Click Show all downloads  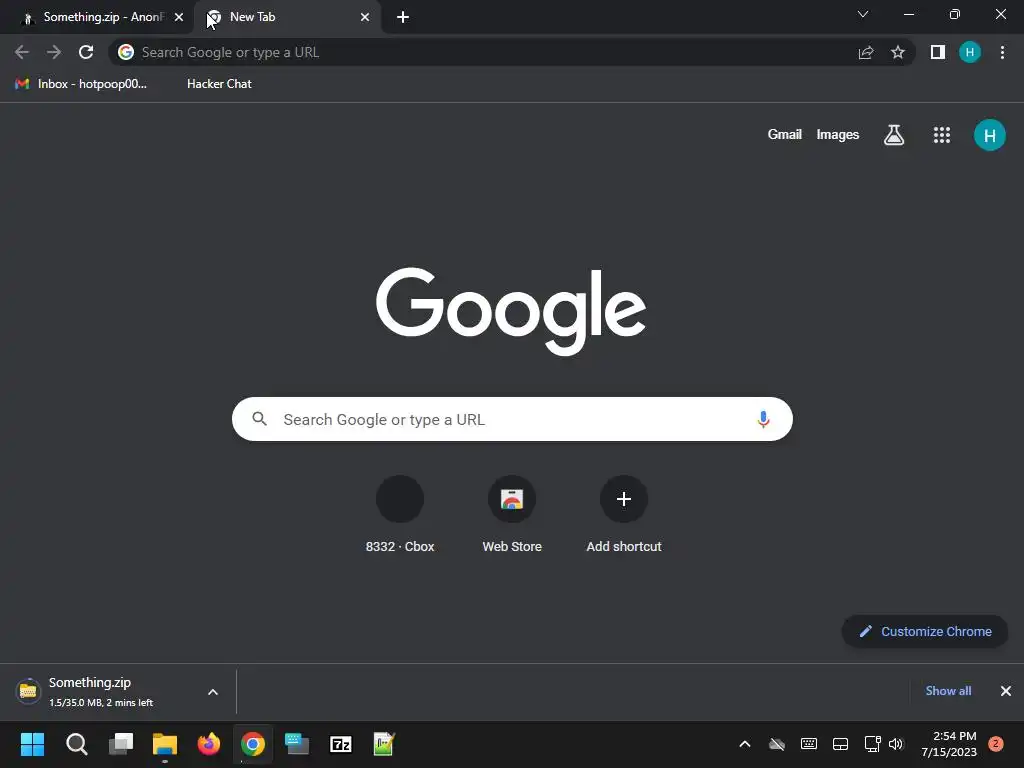point(948,691)
